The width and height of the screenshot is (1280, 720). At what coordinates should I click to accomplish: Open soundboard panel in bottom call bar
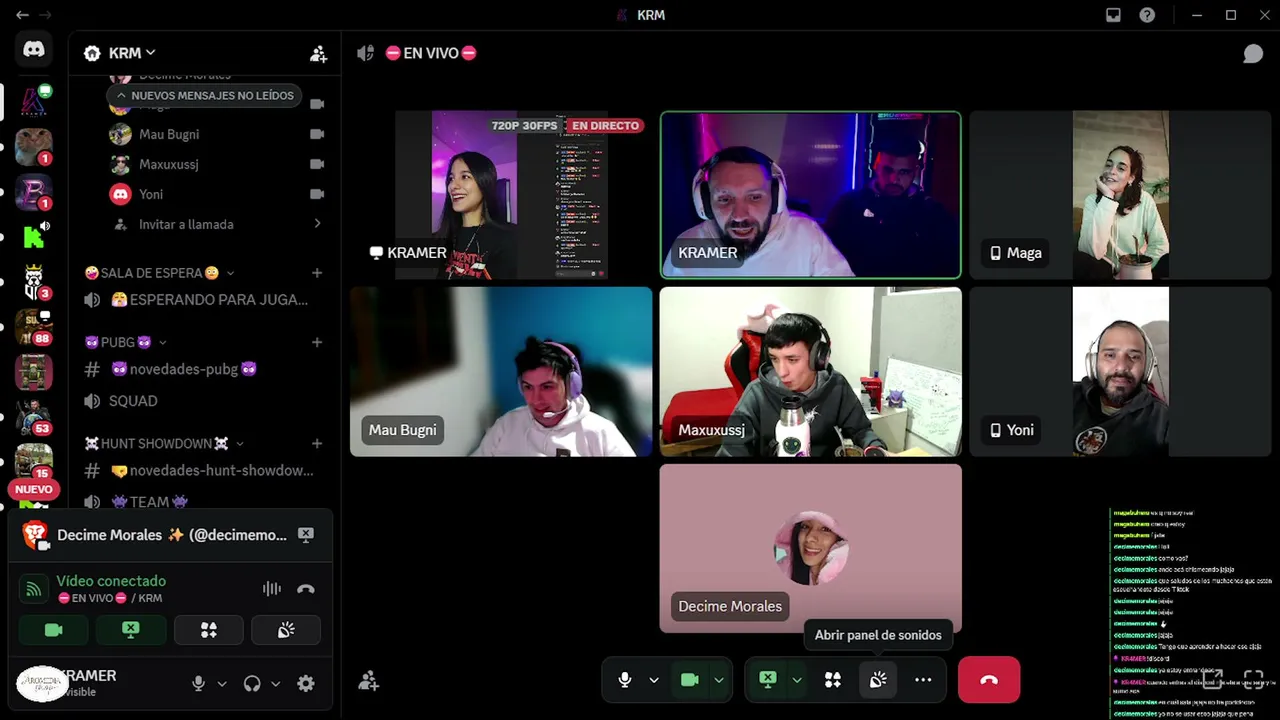878,680
